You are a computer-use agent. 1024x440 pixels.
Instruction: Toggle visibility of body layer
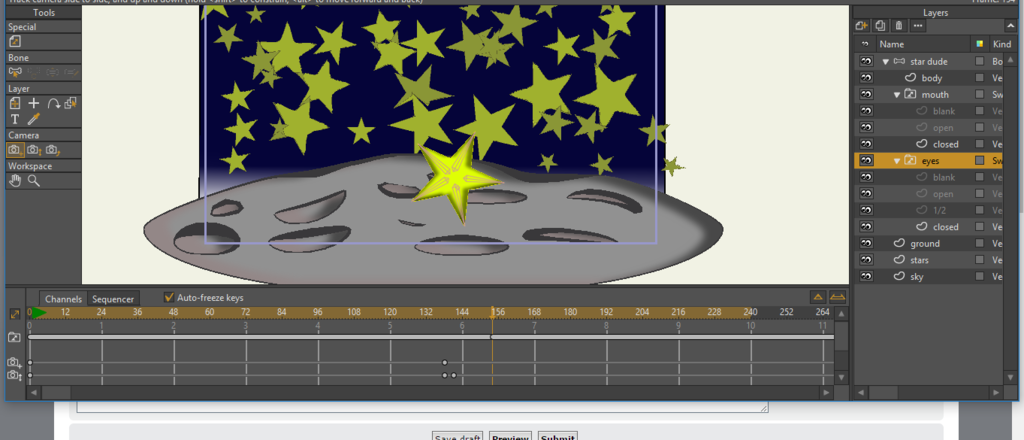[x=866, y=78]
